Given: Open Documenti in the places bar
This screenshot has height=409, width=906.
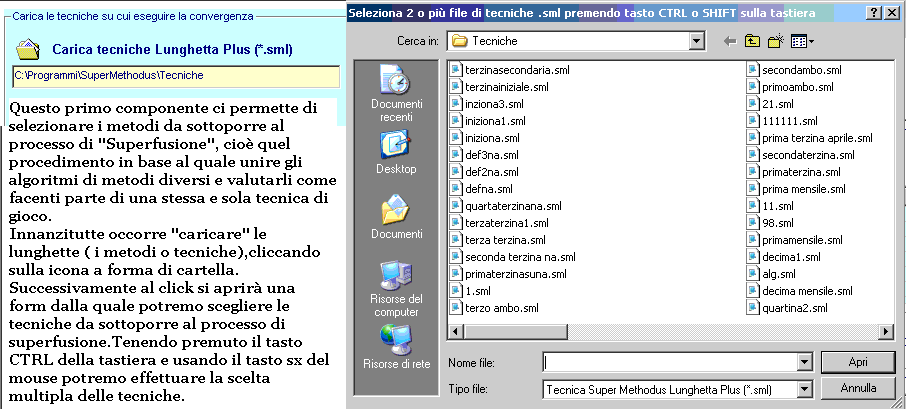Looking at the screenshot, I should tap(396, 217).
